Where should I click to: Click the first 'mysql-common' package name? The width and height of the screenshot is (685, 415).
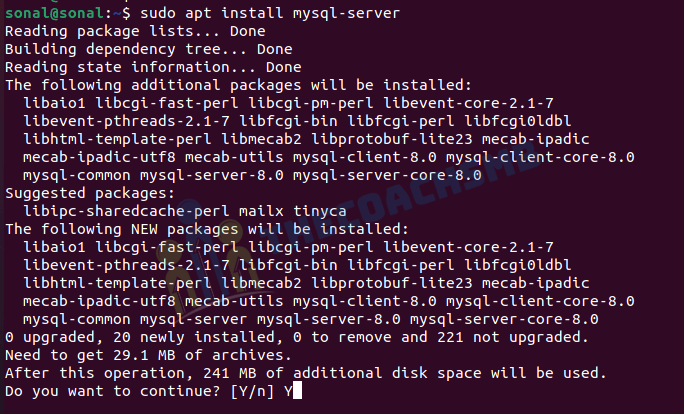point(76,176)
